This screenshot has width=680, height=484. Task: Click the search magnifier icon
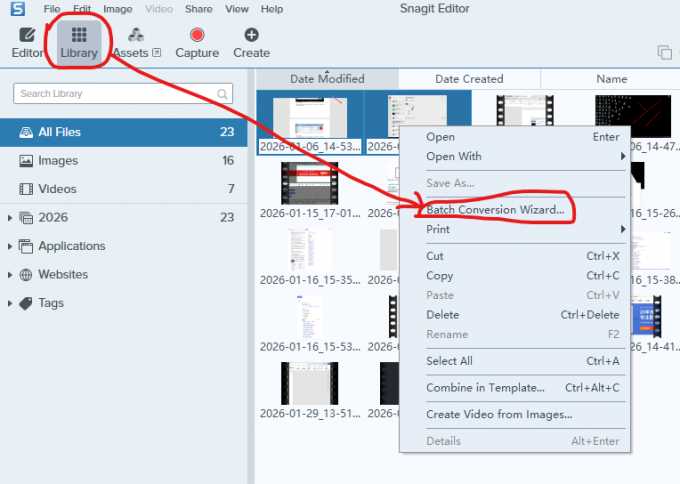(222, 94)
